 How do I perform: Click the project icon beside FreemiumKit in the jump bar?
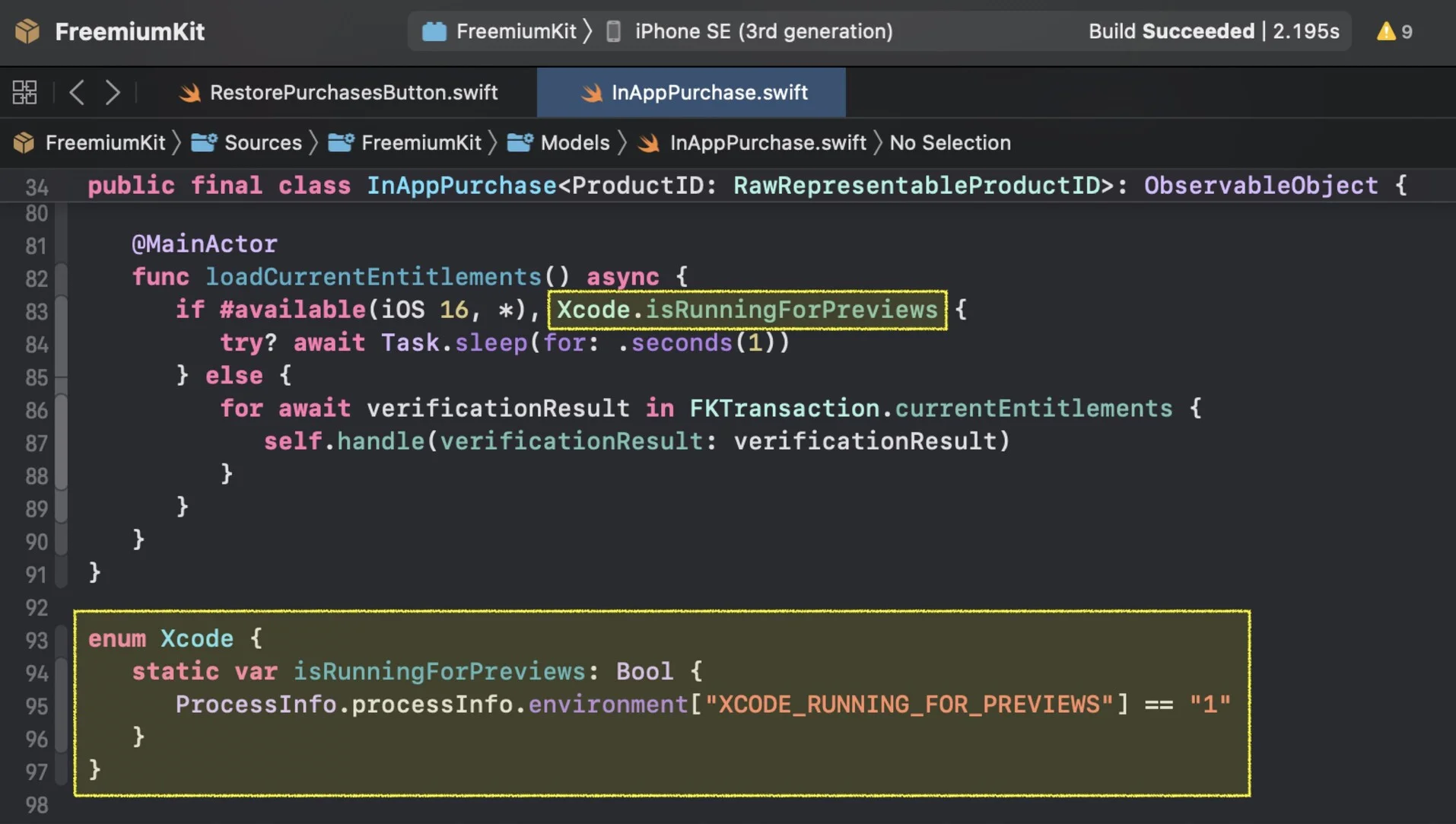23,142
